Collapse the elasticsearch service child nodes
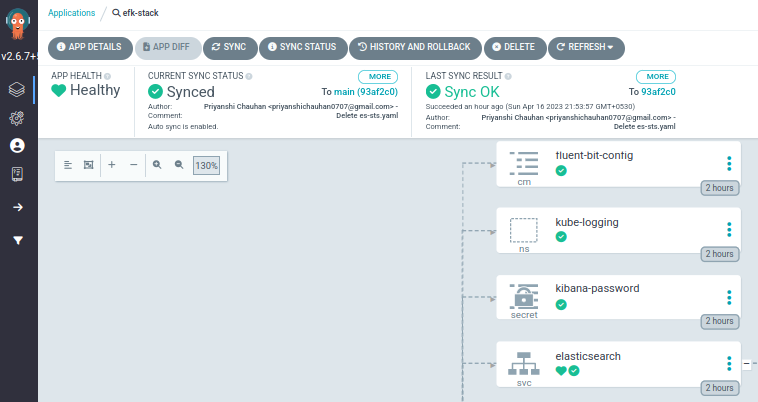 746,363
